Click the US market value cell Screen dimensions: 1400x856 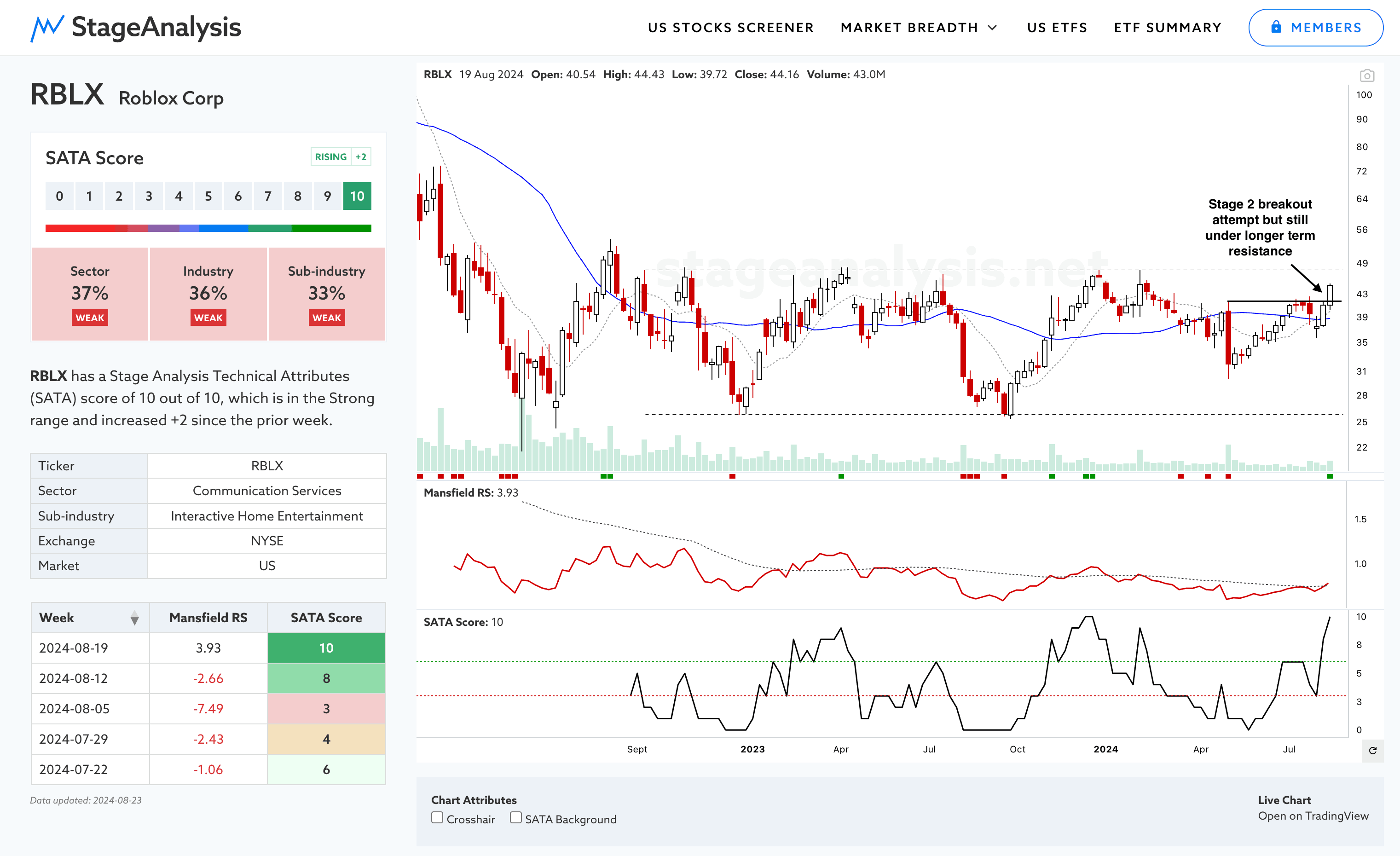pos(267,566)
